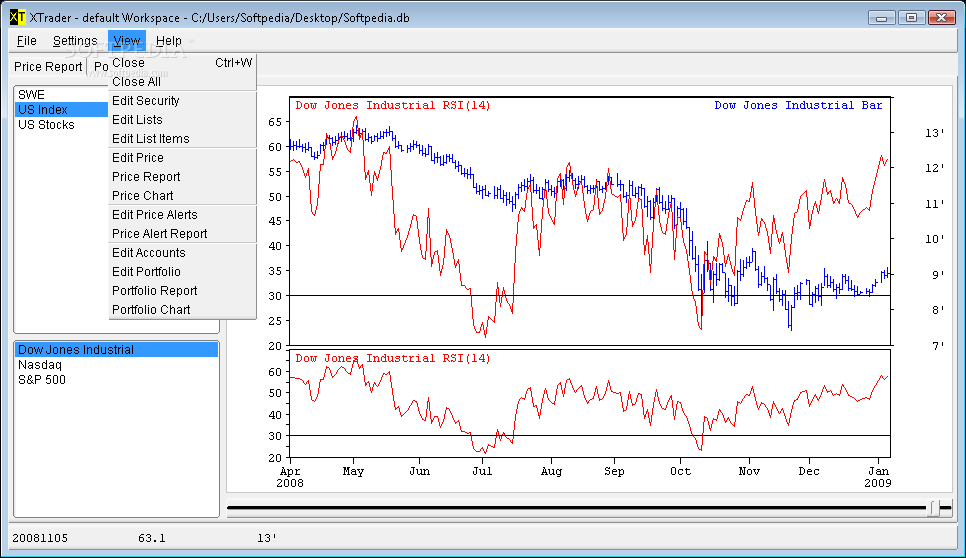Open Portfolio Report menu item
Screen dimensions: 966x558
(182, 291)
